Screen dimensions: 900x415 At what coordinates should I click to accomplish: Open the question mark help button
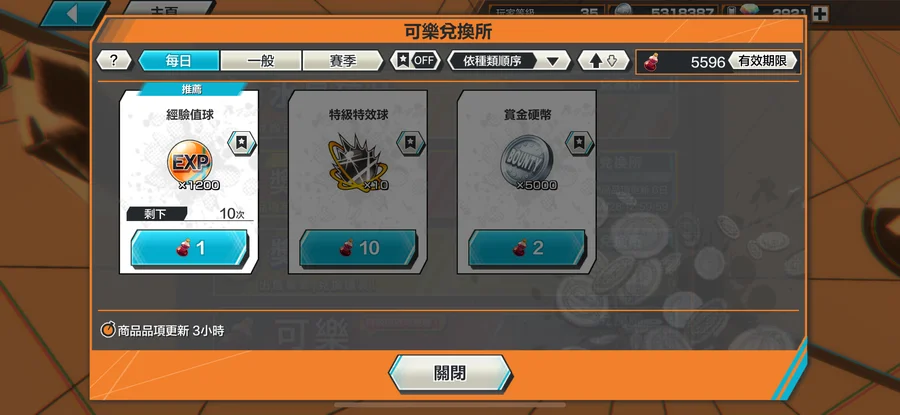[114, 60]
